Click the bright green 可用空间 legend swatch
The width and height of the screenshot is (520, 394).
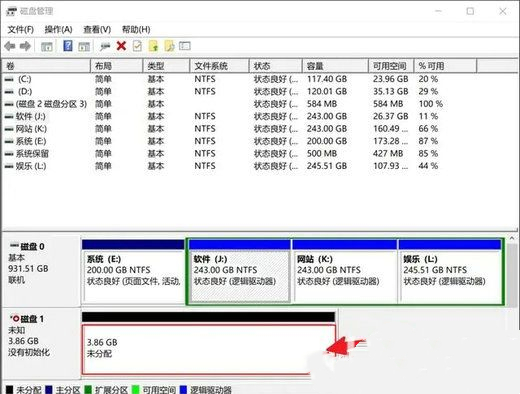[x=136, y=390]
